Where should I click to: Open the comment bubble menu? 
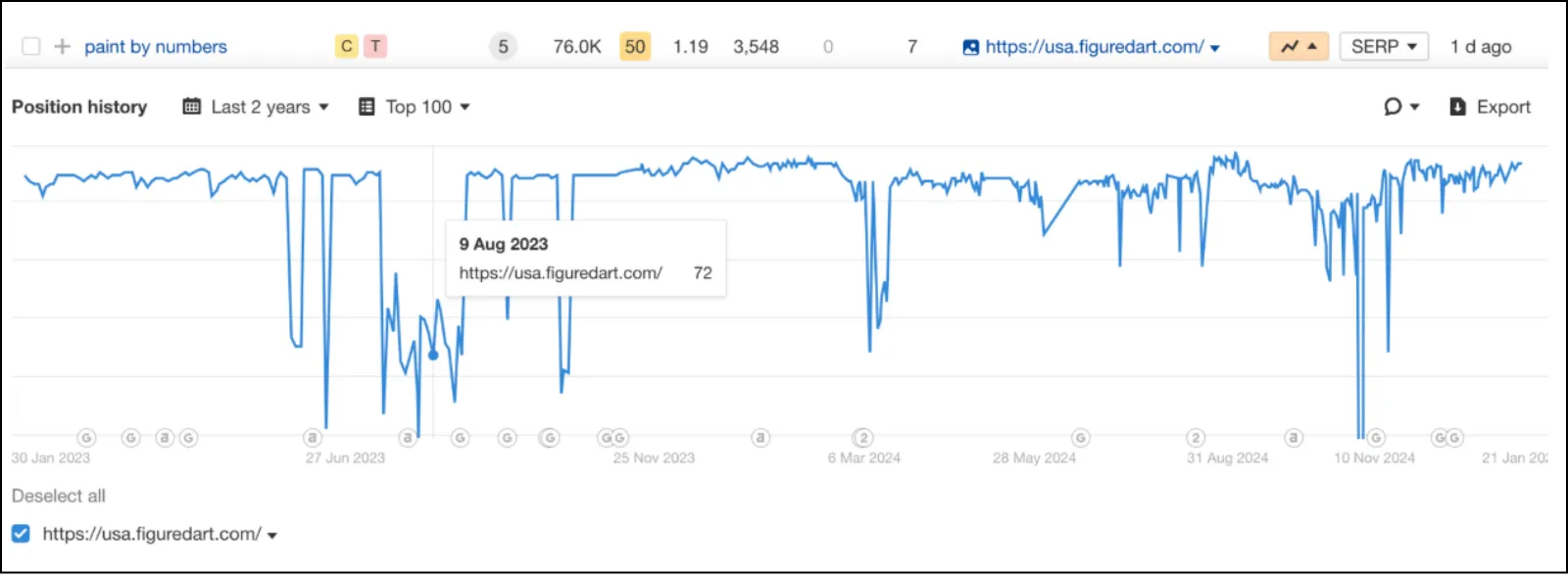(1401, 107)
